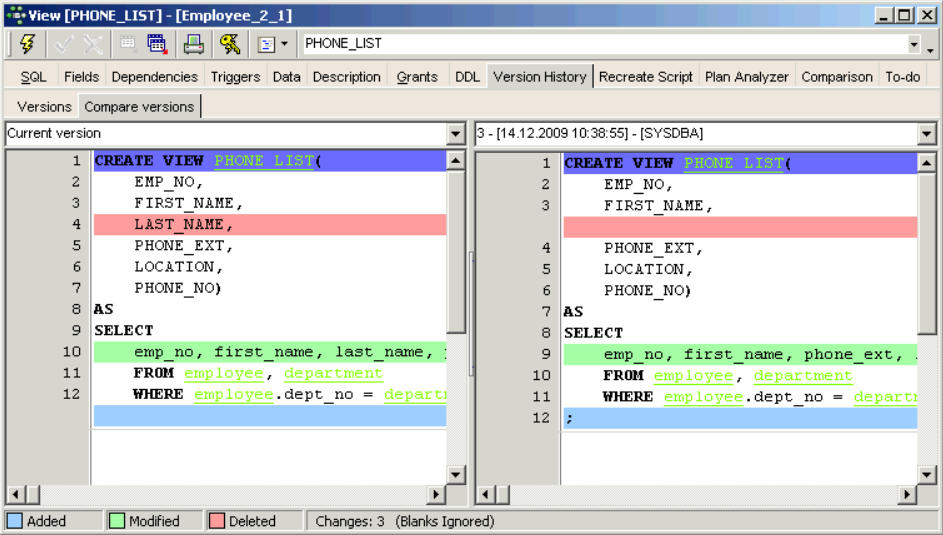943x535 pixels.
Task: Expand the version 3 SYSDBA dropdown
Action: (x=926, y=133)
